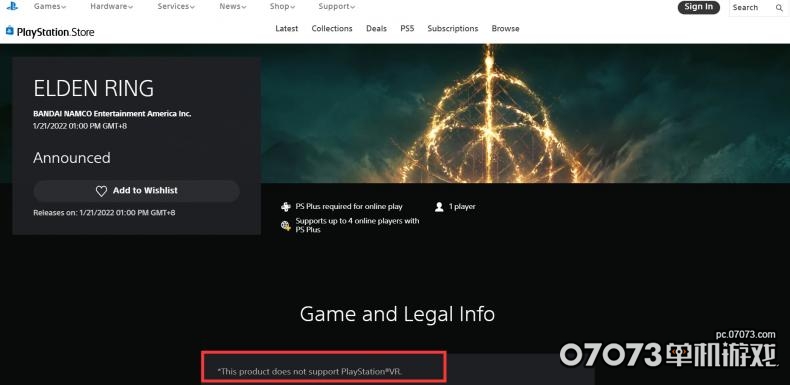Click the PlayStation logo icon in top bar
This screenshot has height=385, width=790.
pos(12,6)
